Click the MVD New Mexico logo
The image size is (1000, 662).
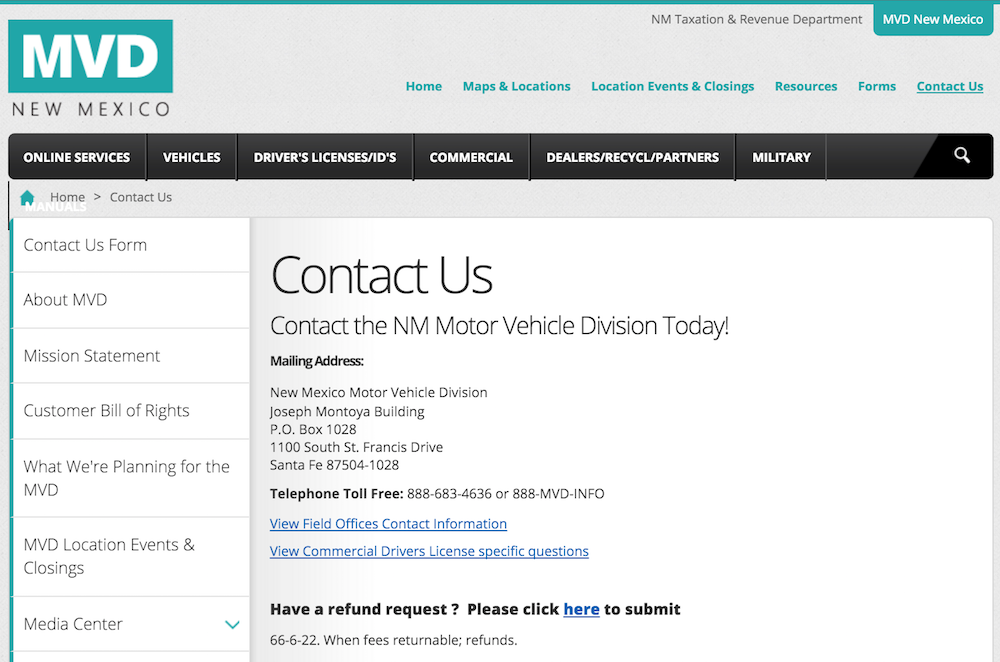(91, 68)
